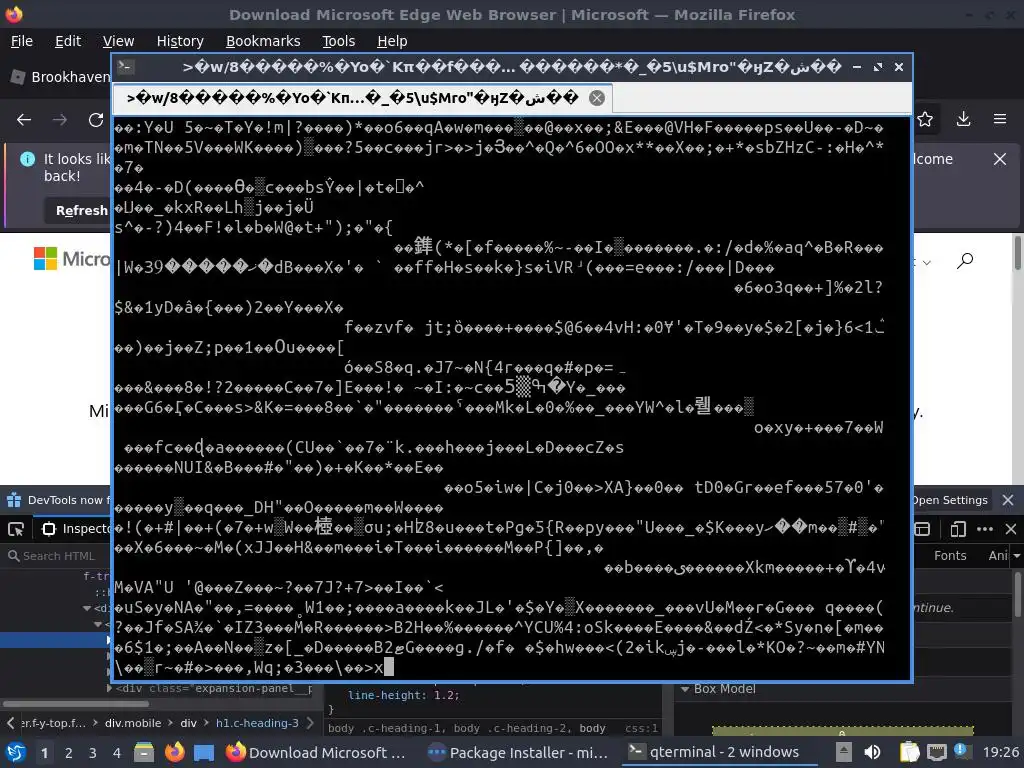Image resolution: width=1024 pixels, height=768 pixels.
Task: Switch to virtual desktop 4
Action: [x=117, y=753]
